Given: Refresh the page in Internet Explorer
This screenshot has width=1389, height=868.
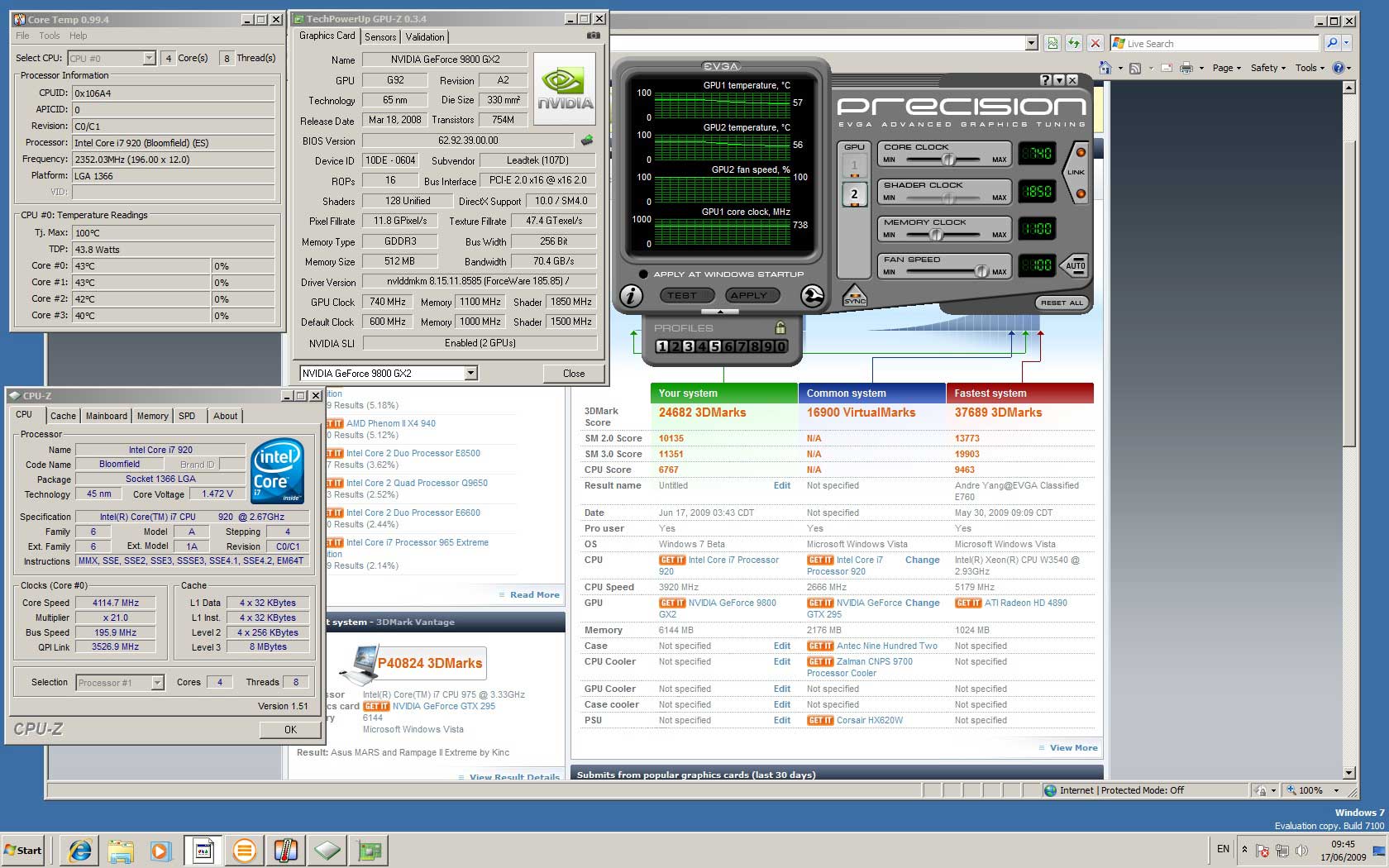Looking at the screenshot, I should [x=1074, y=43].
